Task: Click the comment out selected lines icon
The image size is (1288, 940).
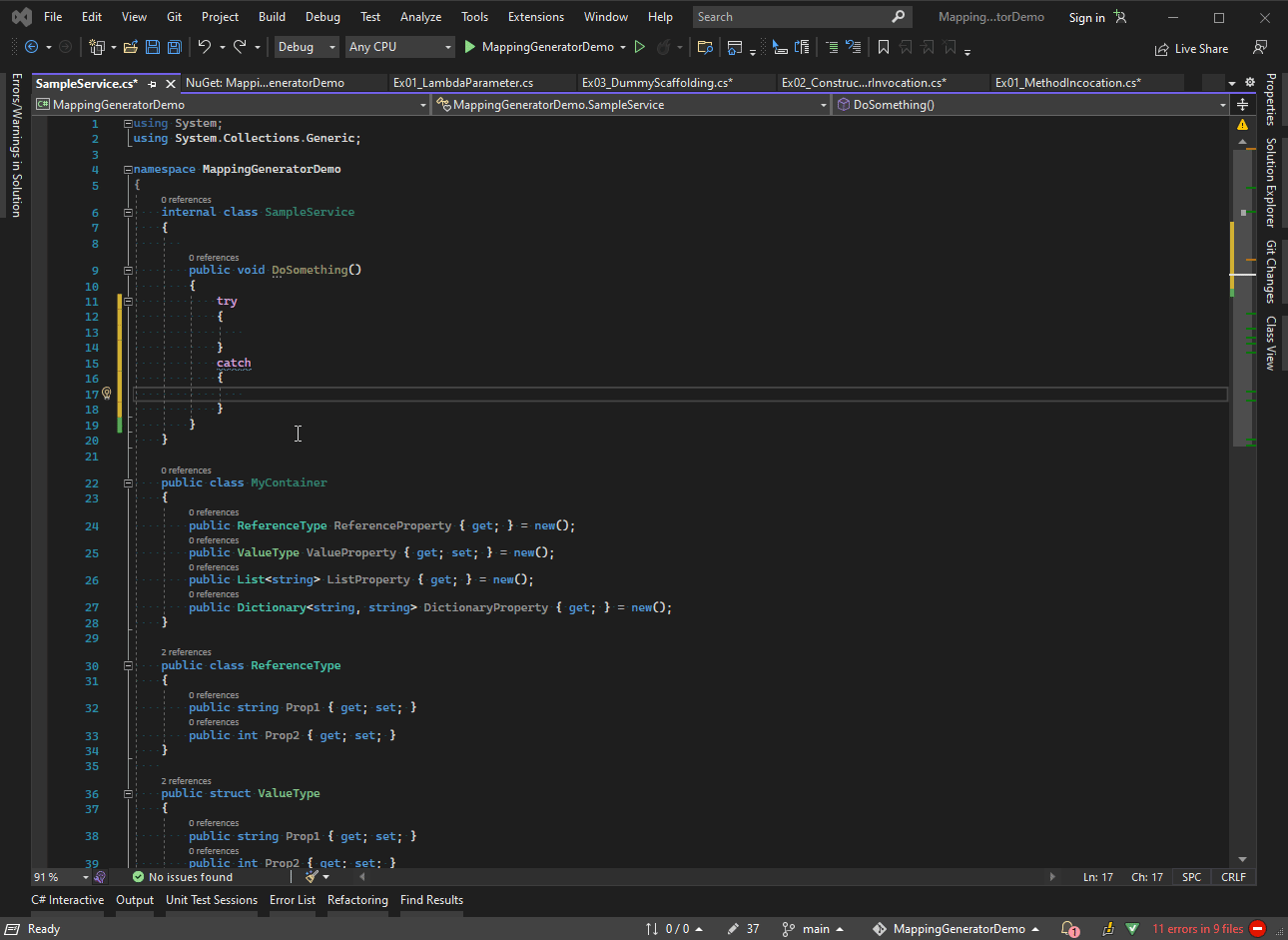Action: pos(832,47)
